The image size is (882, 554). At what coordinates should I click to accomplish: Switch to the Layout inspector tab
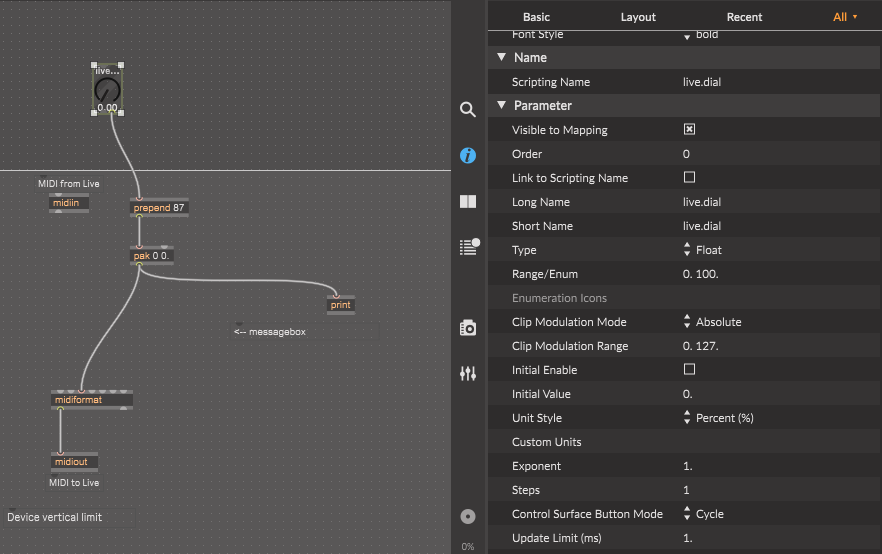638,17
